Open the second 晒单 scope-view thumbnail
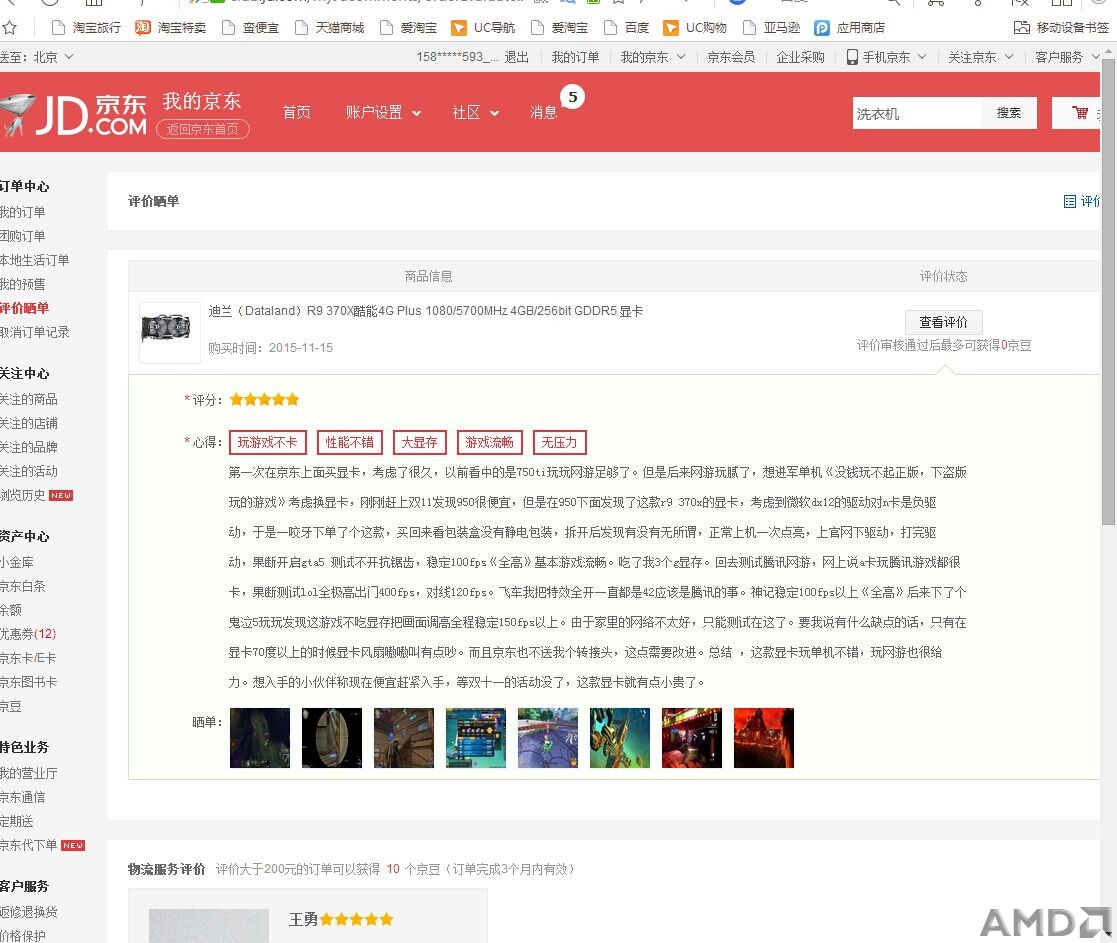1117x943 pixels. coord(332,738)
